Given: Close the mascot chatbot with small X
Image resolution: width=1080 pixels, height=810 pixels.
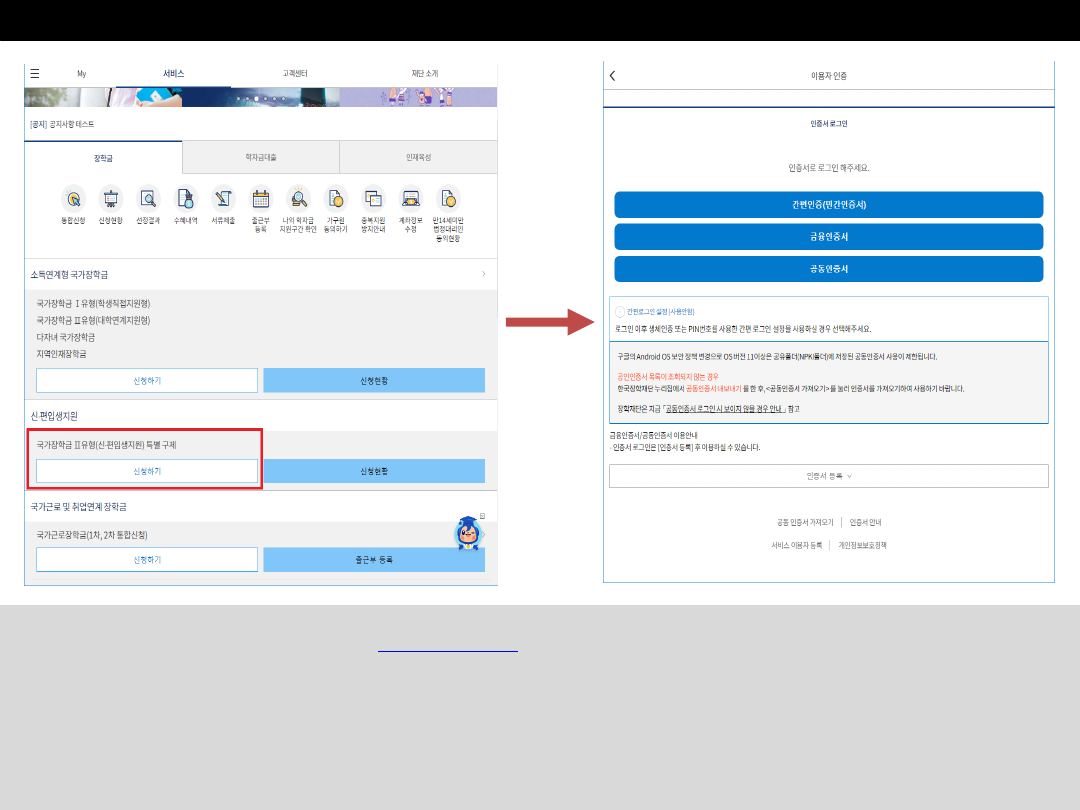Looking at the screenshot, I should (482, 516).
